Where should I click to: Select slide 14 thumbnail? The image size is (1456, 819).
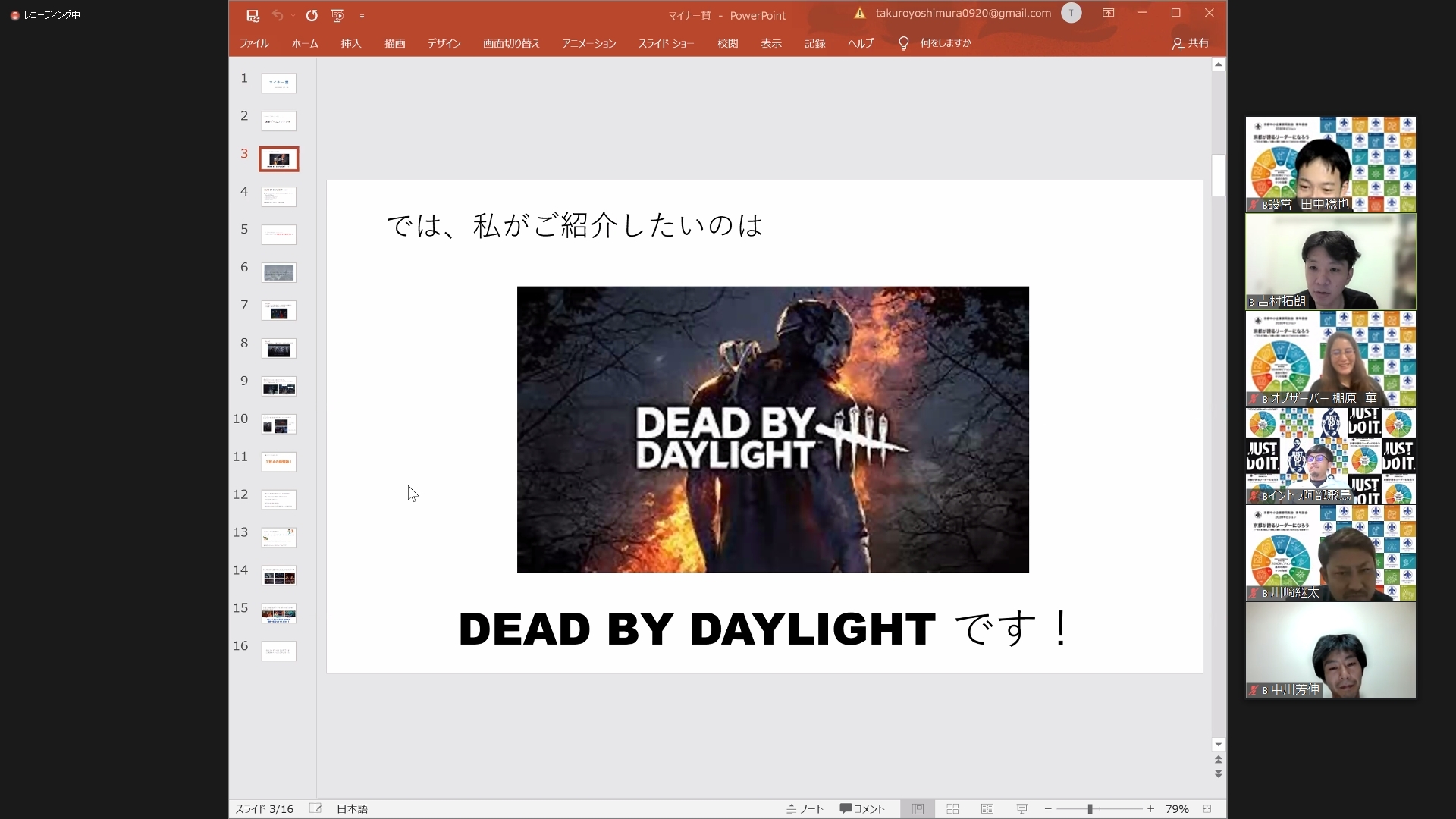coord(279,576)
